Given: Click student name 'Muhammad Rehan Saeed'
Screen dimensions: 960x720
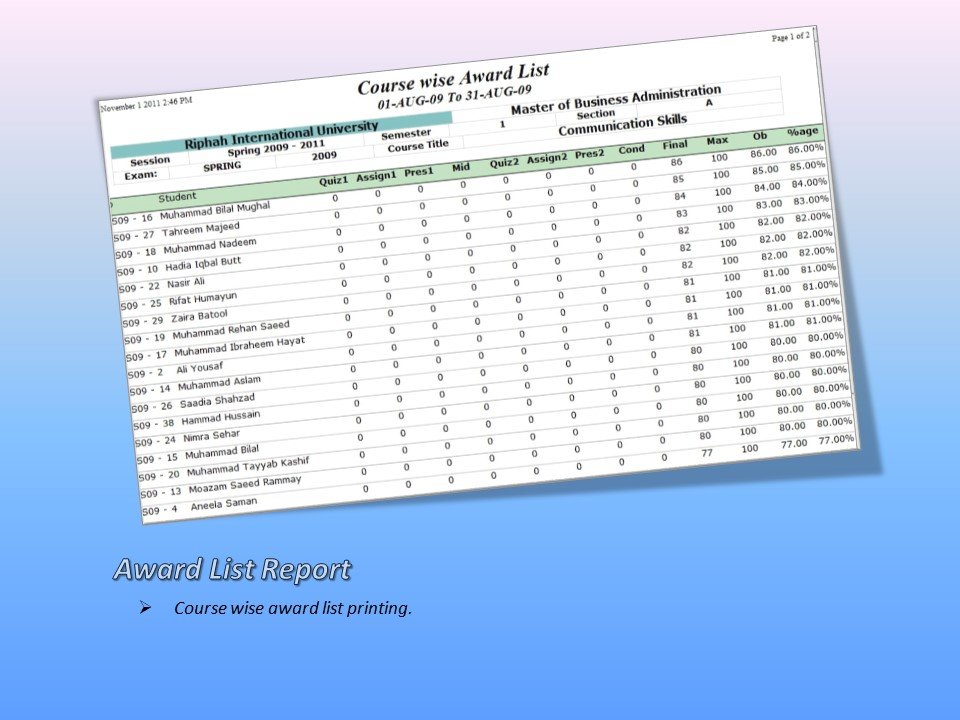Looking at the screenshot, I should [x=231, y=331].
